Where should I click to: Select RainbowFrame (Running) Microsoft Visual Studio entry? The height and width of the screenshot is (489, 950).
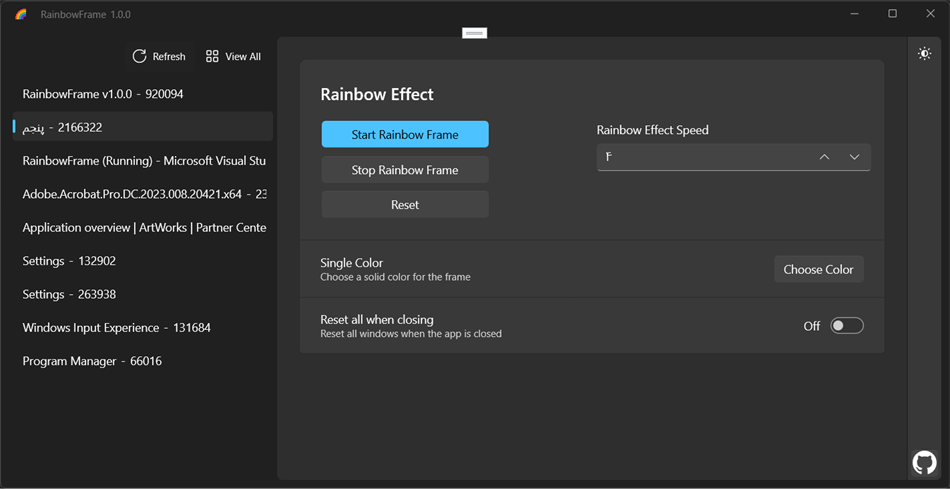click(x=143, y=161)
